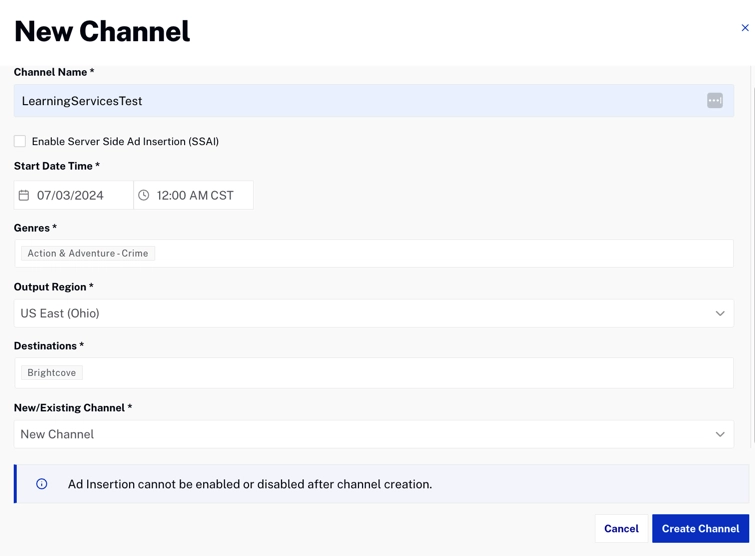
Task: Click the Ad Insertion notice text
Action: coord(250,484)
